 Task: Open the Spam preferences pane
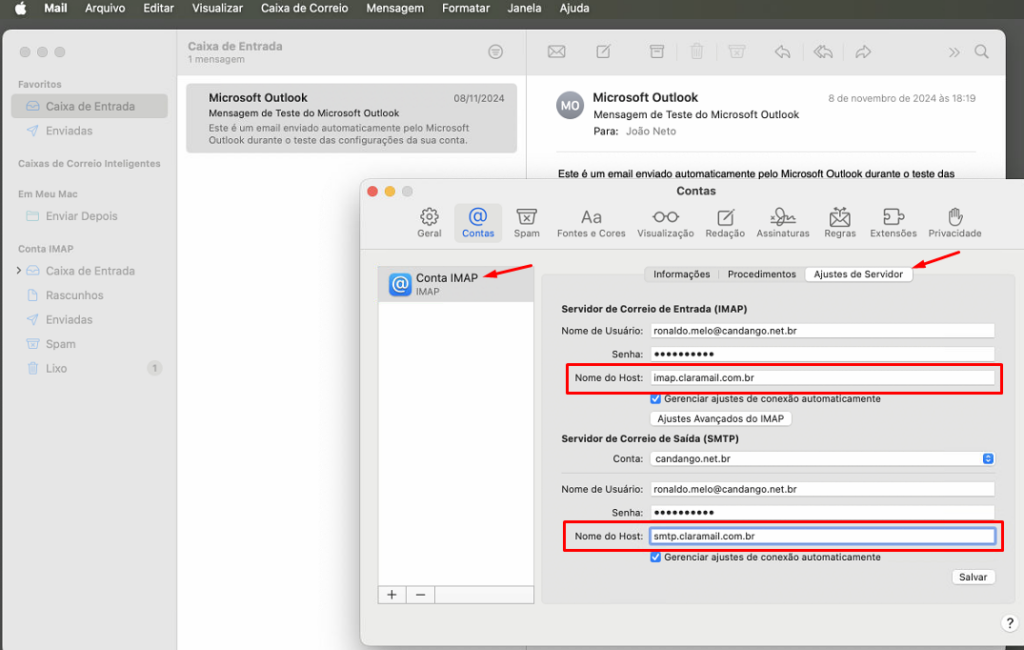tap(526, 222)
